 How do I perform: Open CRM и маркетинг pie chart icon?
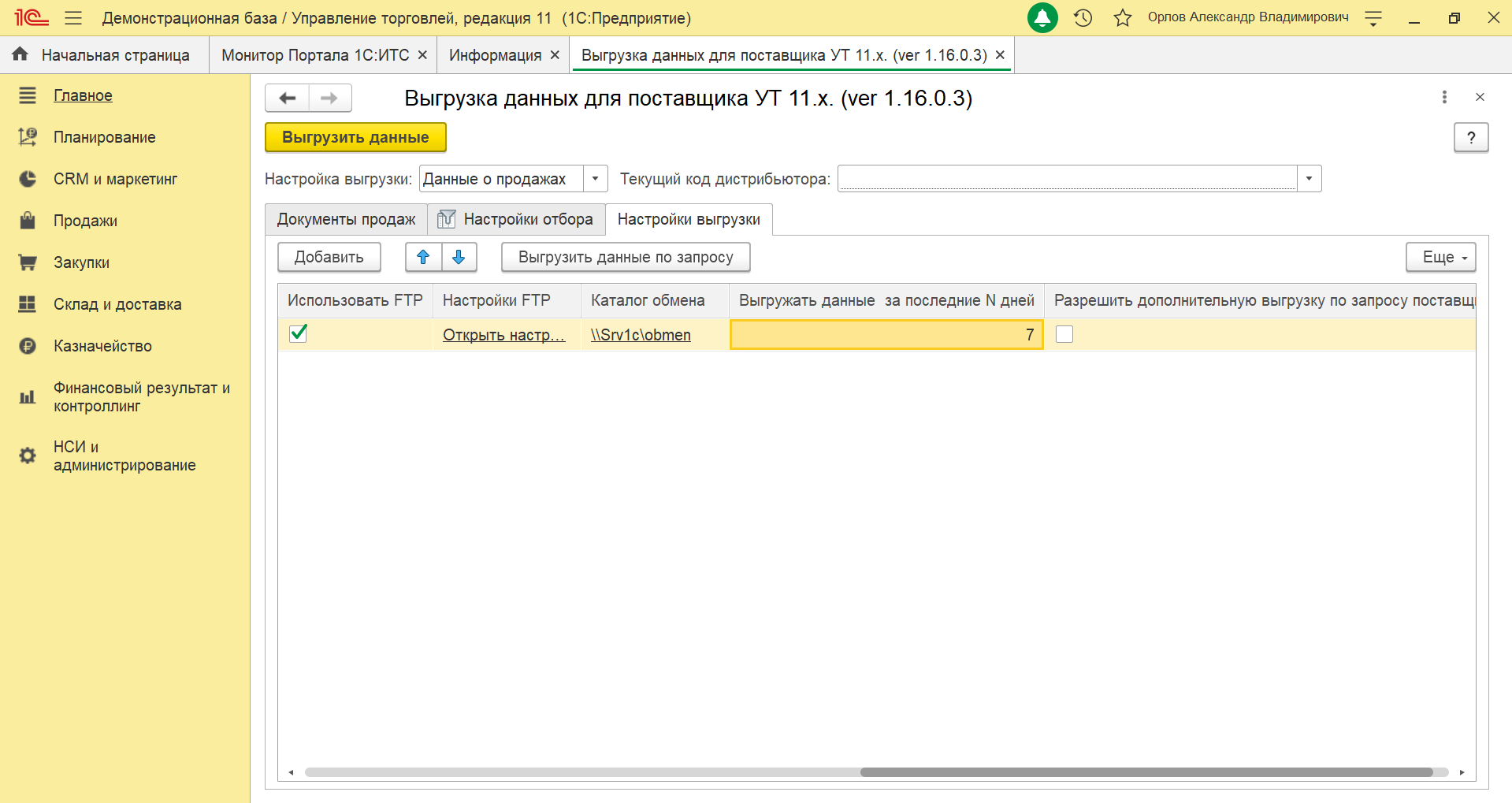28,179
